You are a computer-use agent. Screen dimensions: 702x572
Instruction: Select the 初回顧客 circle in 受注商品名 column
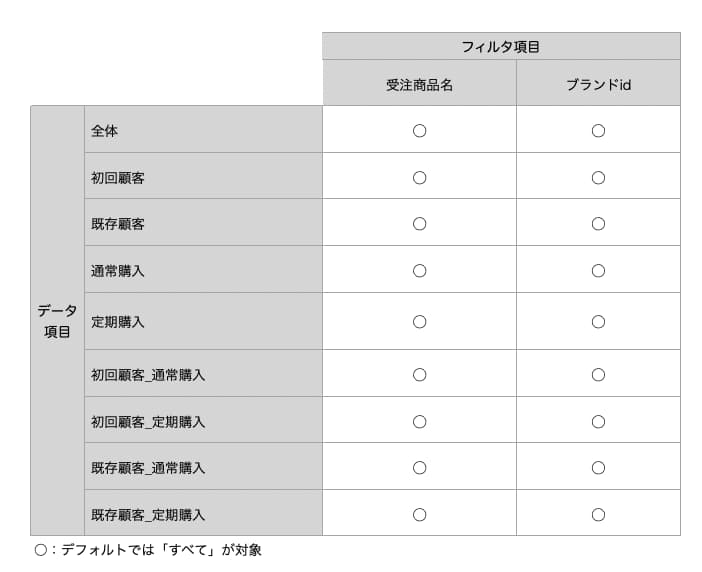(419, 178)
